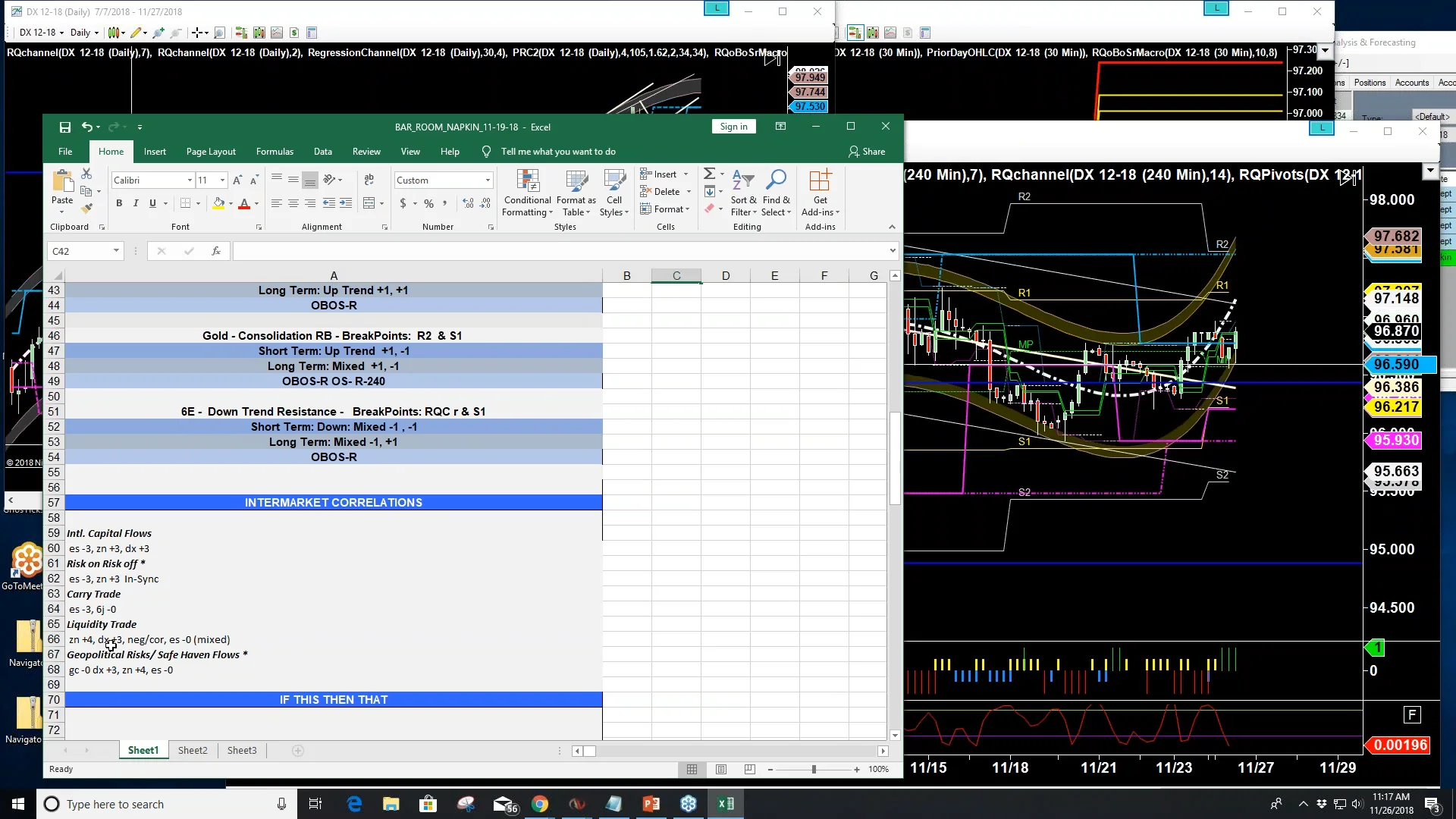This screenshot has width=1456, height=819.
Task: Switch to Sheet2 worksheet tab
Action: (193, 750)
